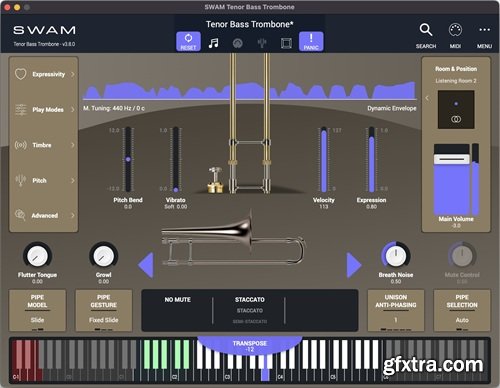Click the first green keyswitch key
The width and height of the screenshot is (500, 388).
point(147,354)
